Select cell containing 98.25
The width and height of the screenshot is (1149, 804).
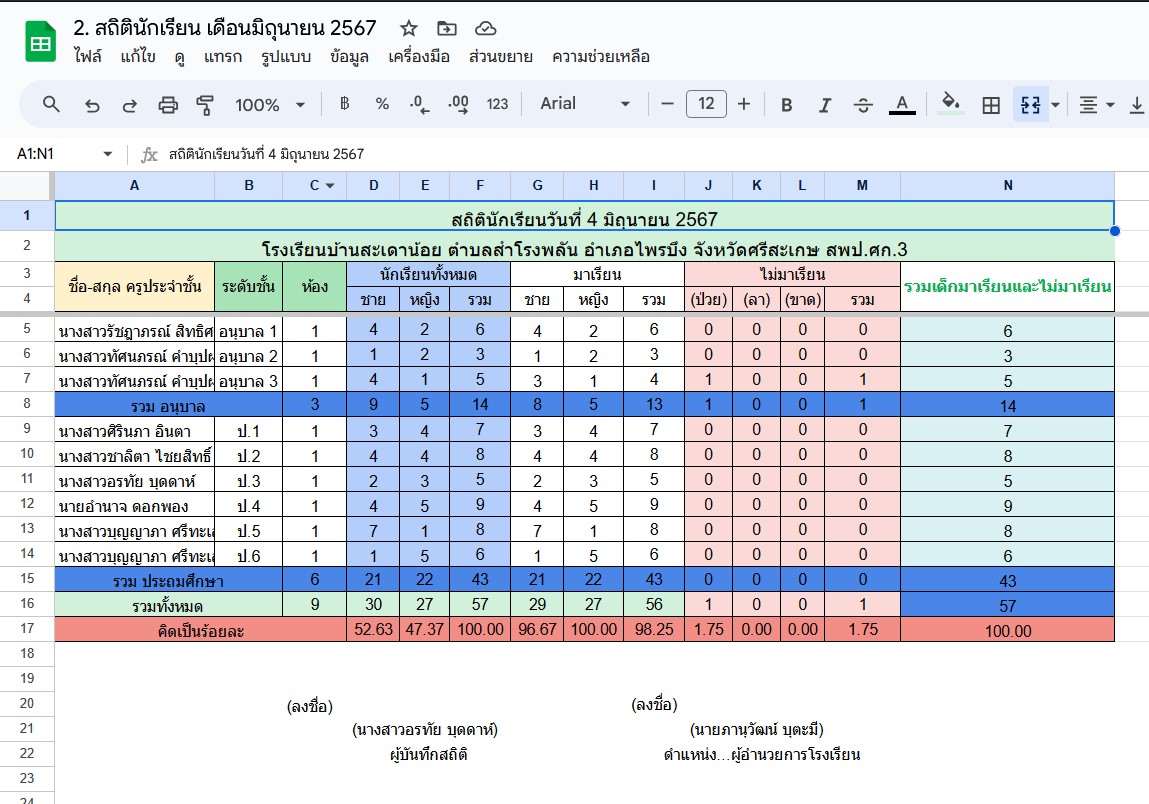coord(654,630)
